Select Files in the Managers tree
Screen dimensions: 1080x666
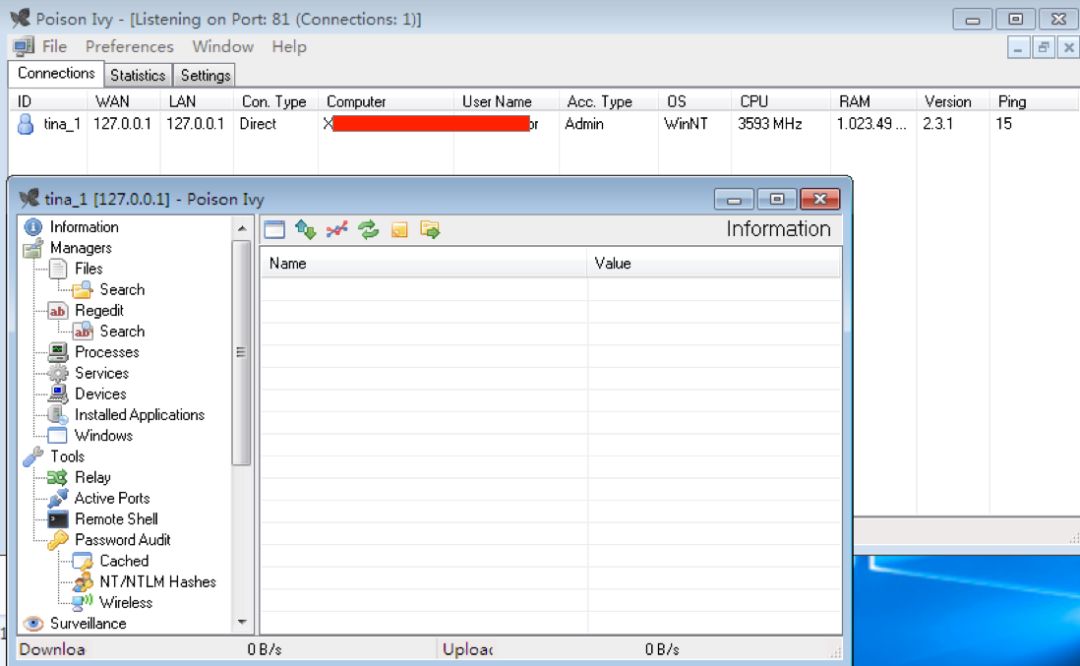[x=89, y=269]
